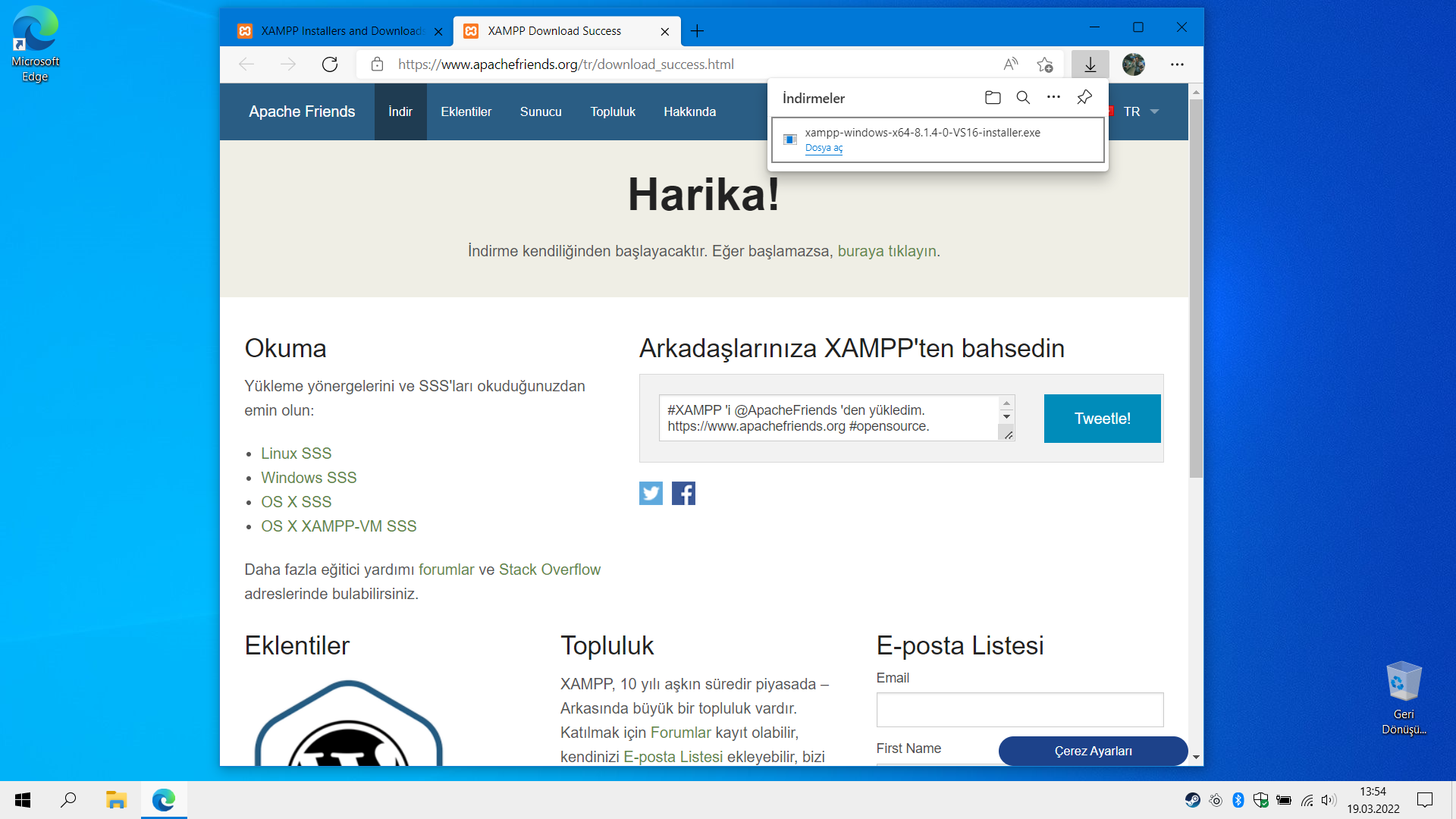This screenshot has width=1456, height=819.
Task: Open Microsoft Edge desktop shortcut
Action: point(35,43)
